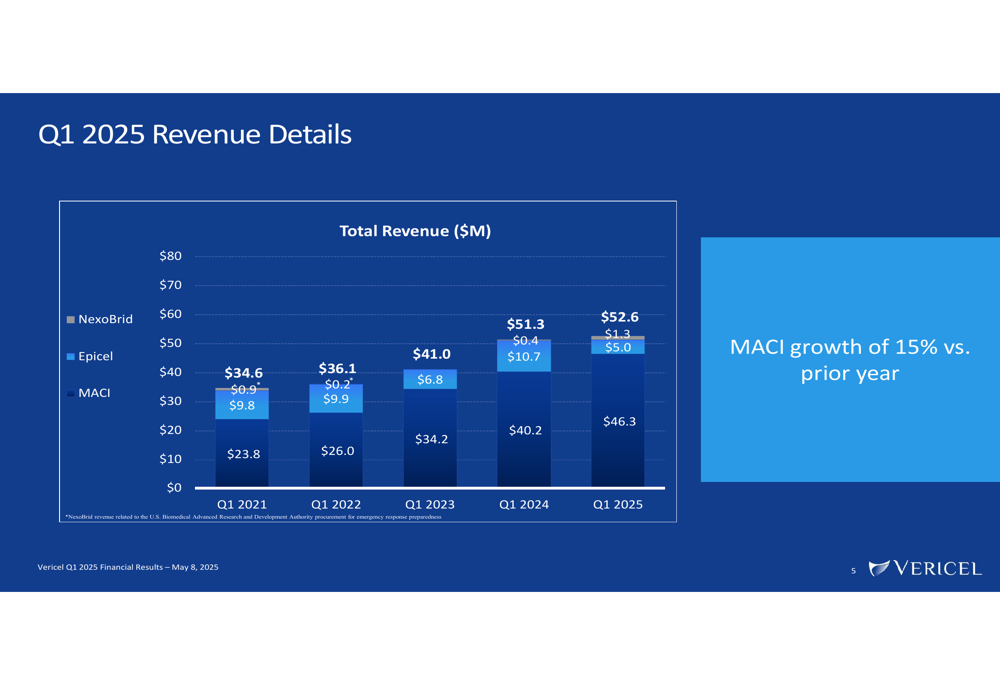Screen dimensions: 1000x685
Task: Select the chart title "Total Revenue ($M)"
Action: [x=415, y=231]
